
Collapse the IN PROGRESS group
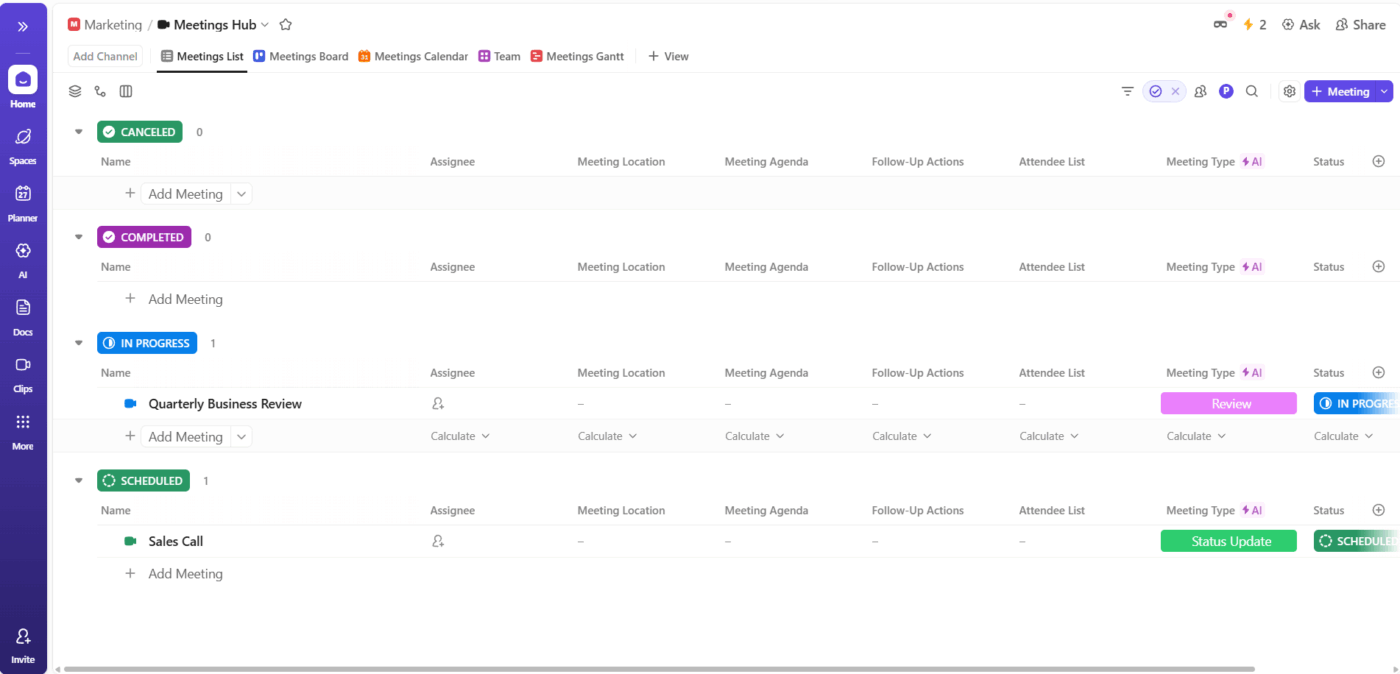78,342
